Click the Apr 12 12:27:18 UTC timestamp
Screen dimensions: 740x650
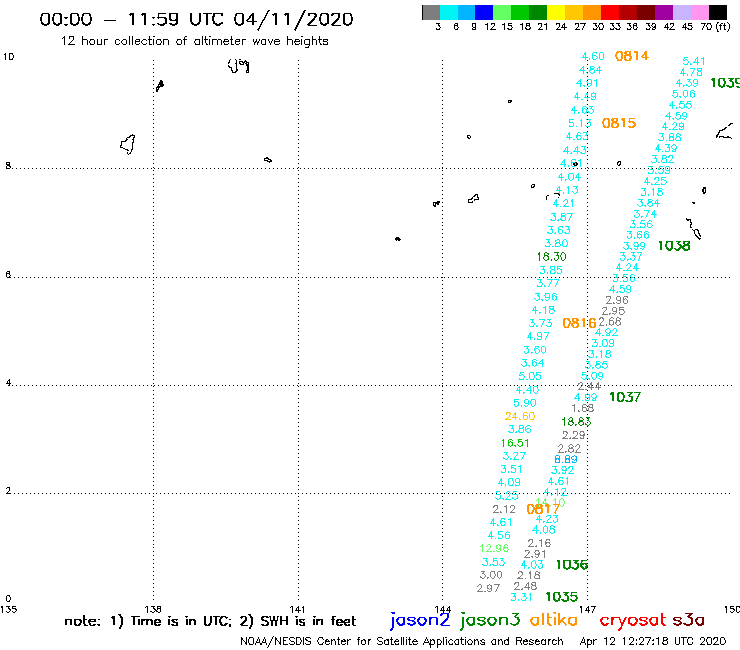coord(653,642)
